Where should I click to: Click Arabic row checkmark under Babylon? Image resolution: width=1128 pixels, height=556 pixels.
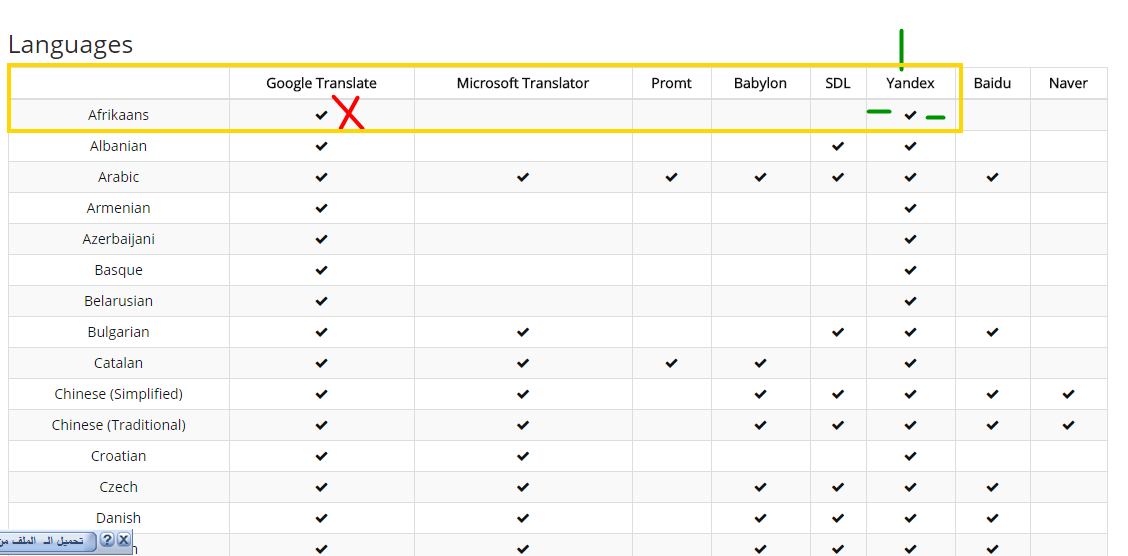point(760,177)
